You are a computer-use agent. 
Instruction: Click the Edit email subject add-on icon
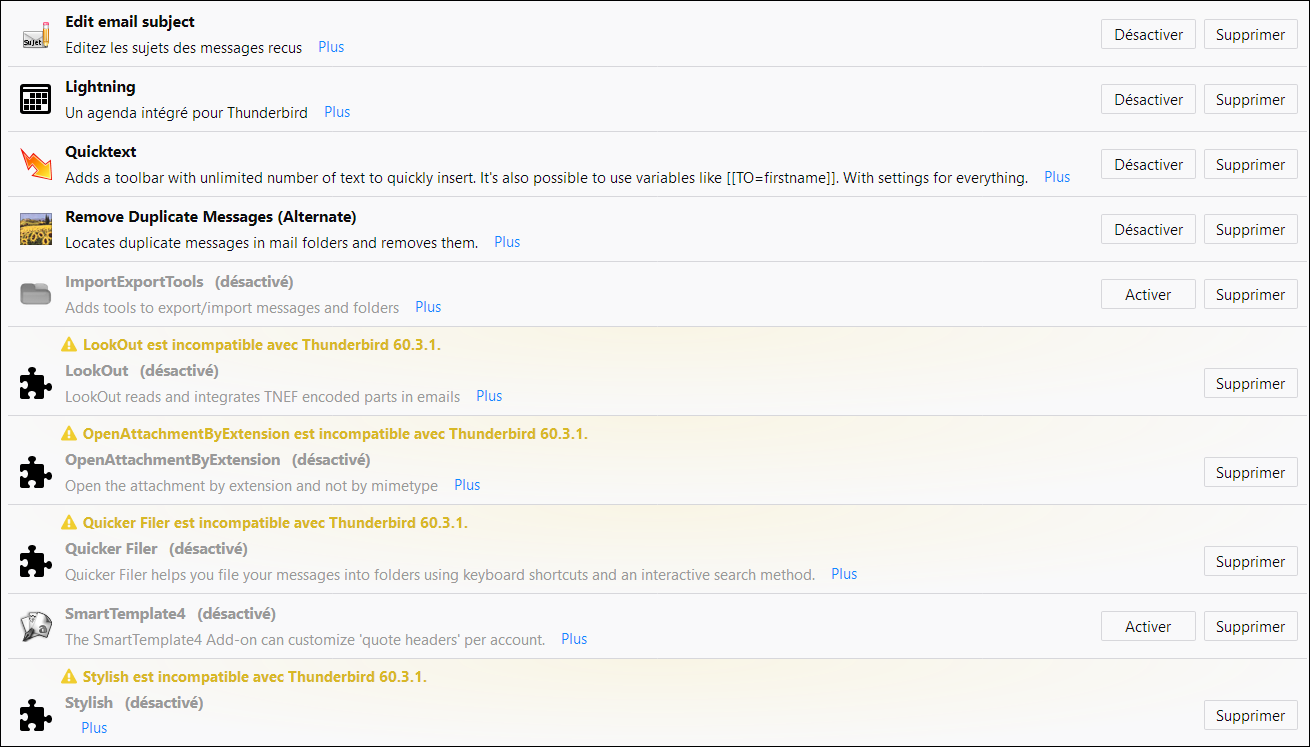(x=36, y=35)
